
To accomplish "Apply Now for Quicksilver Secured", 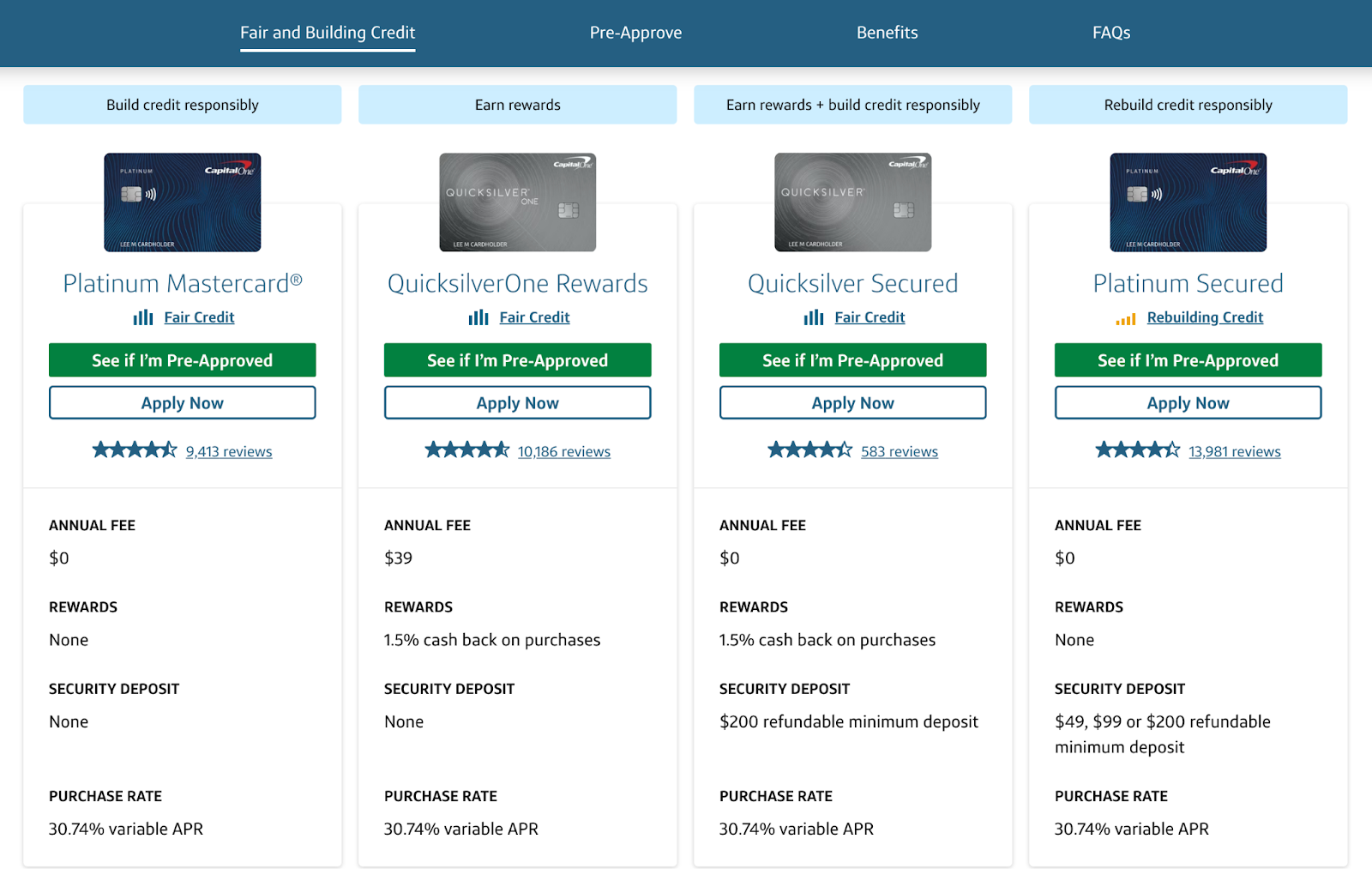I will (853, 402).
